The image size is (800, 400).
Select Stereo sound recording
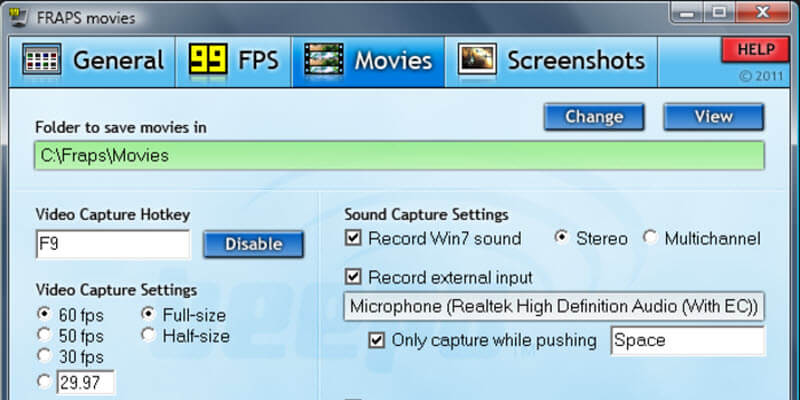point(561,238)
